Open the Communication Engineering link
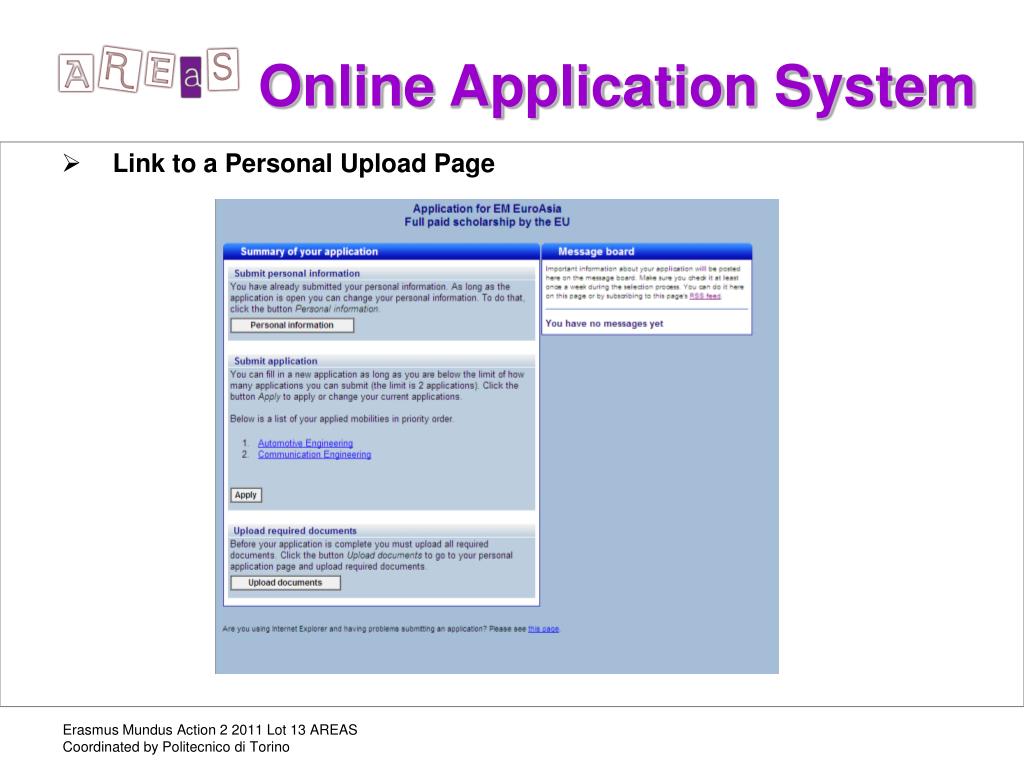 point(314,455)
